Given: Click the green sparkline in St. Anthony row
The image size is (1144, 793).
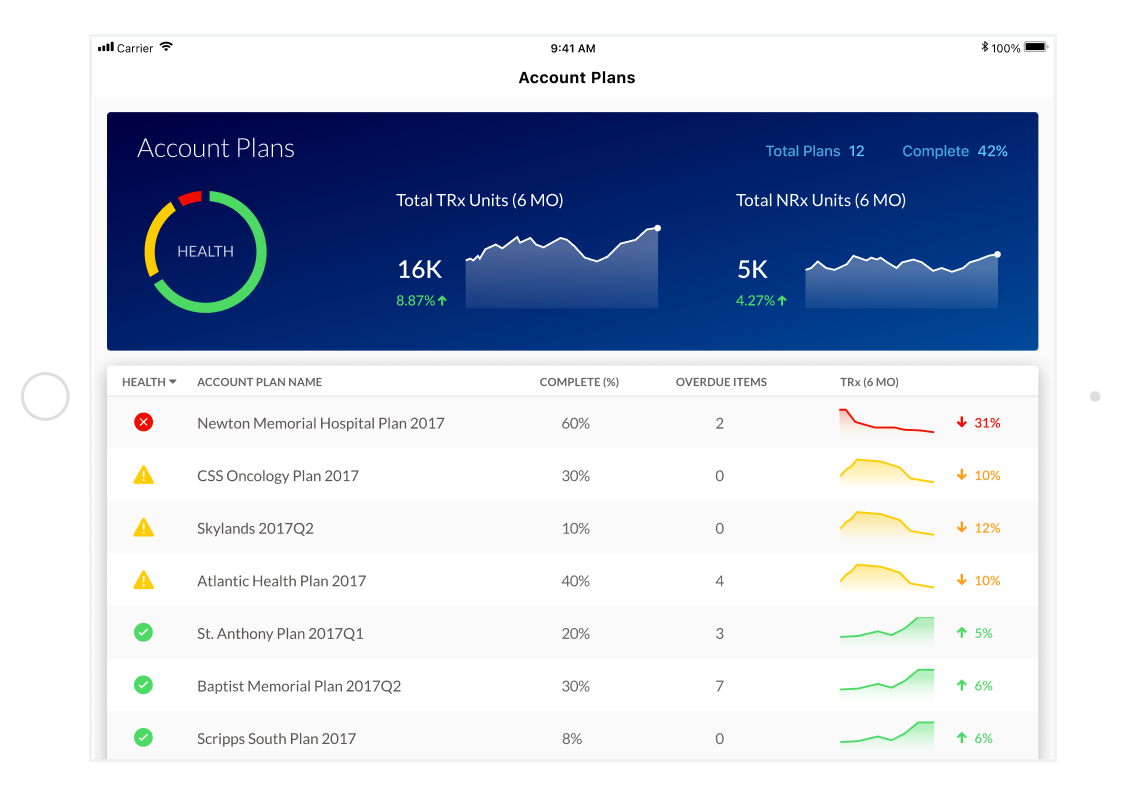Looking at the screenshot, I should [886, 630].
